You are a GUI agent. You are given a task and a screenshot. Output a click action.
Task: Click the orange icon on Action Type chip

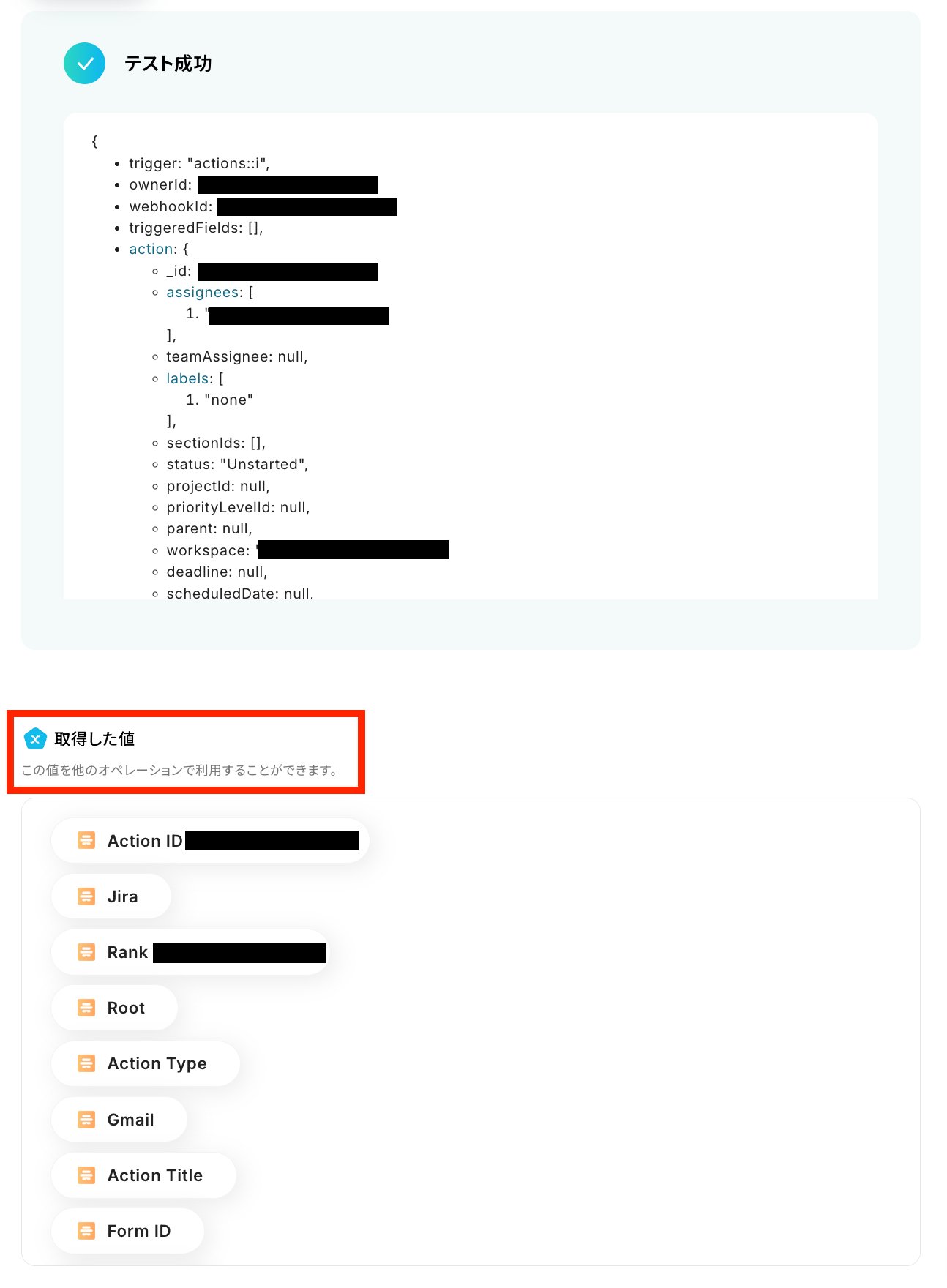point(86,1063)
